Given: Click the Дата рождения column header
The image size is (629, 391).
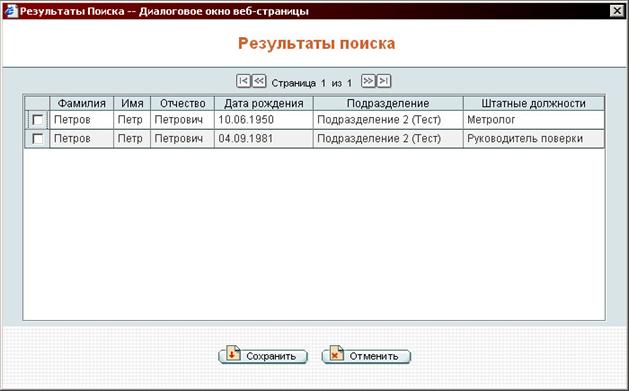Looking at the screenshot, I should (x=264, y=103).
